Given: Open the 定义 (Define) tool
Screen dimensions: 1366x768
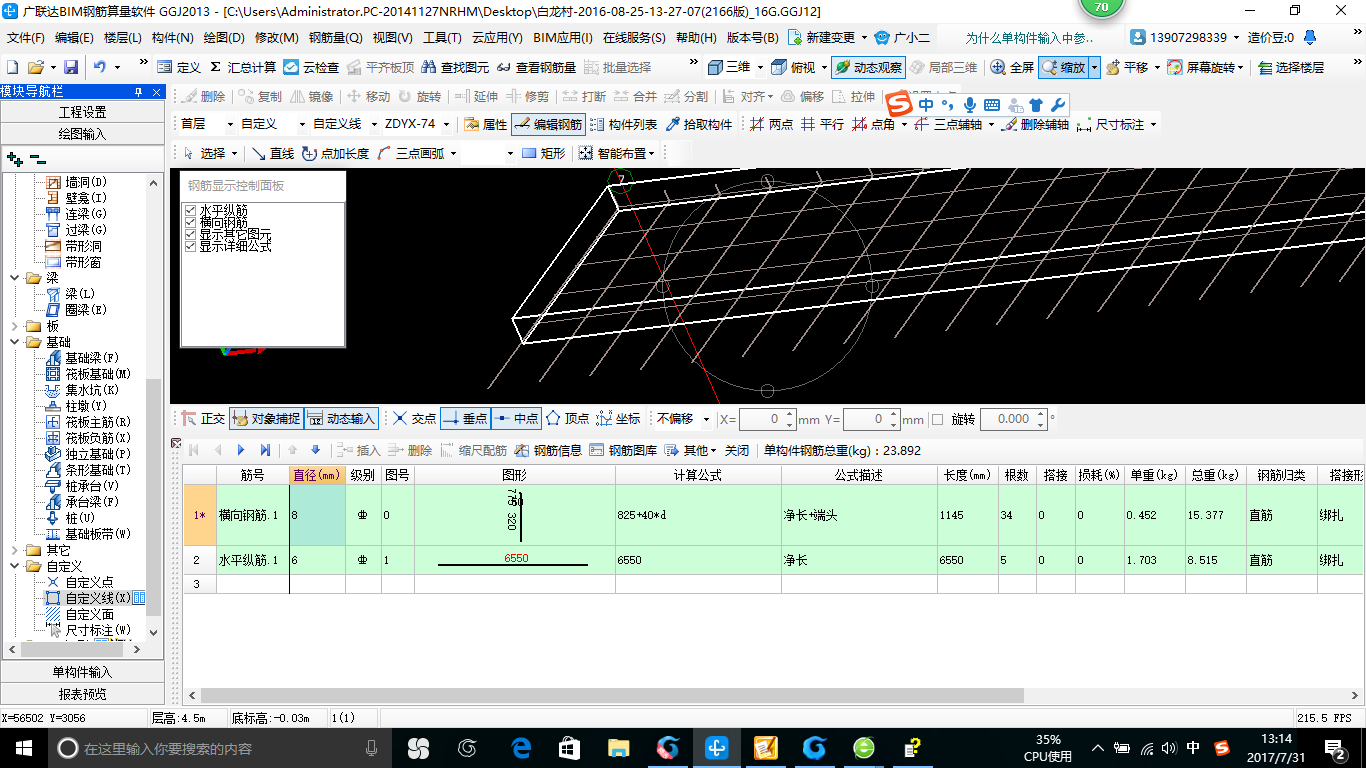Looking at the screenshot, I should click(x=179, y=67).
